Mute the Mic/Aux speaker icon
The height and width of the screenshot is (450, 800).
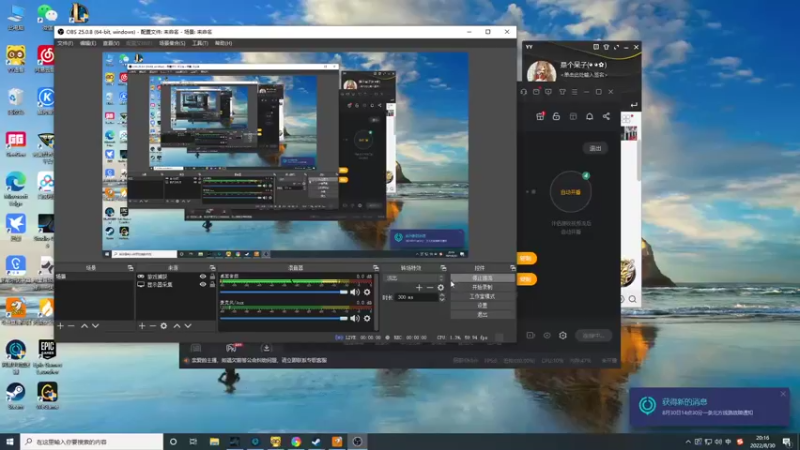(x=355, y=318)
